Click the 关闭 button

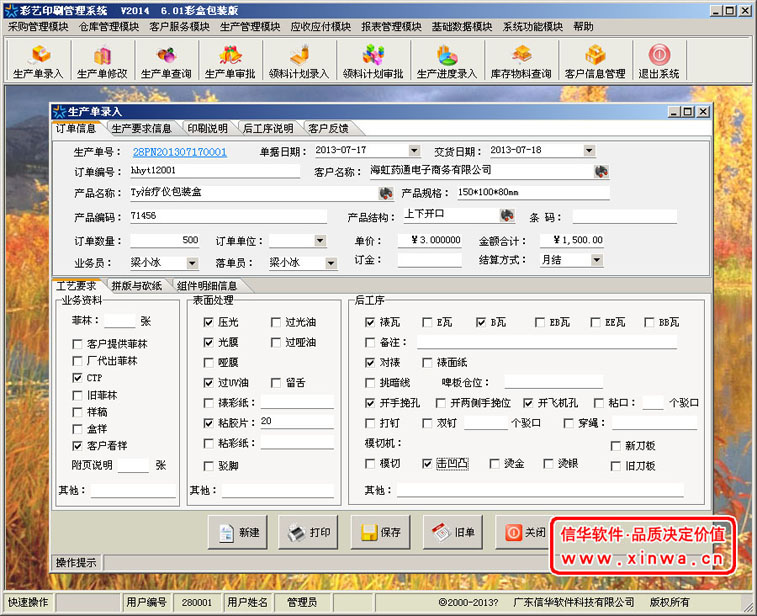click(524, 532)
